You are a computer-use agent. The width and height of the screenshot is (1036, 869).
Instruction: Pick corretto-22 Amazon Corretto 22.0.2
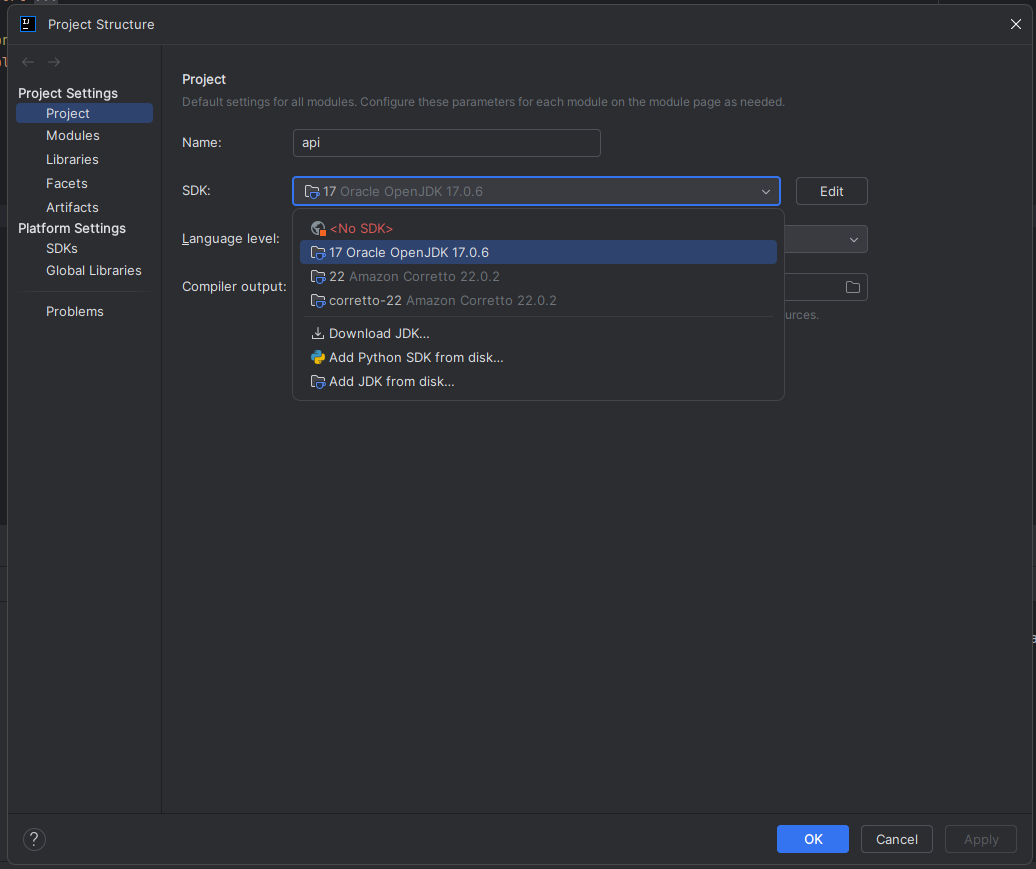pos(538,301)
